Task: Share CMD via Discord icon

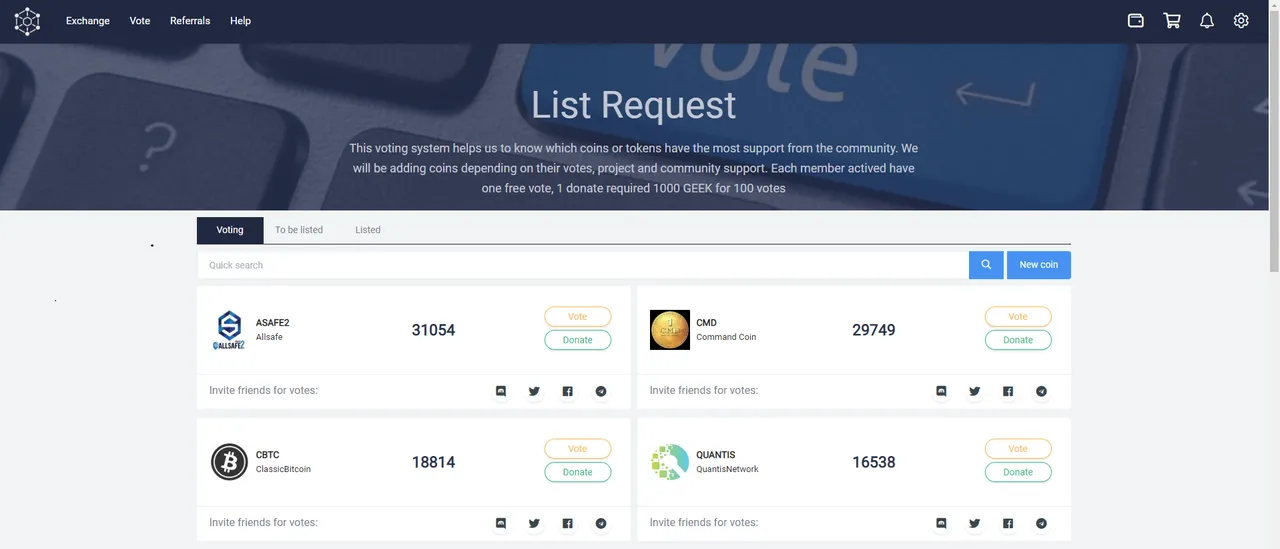Action: pyautogui.click(x=941, y=391)
